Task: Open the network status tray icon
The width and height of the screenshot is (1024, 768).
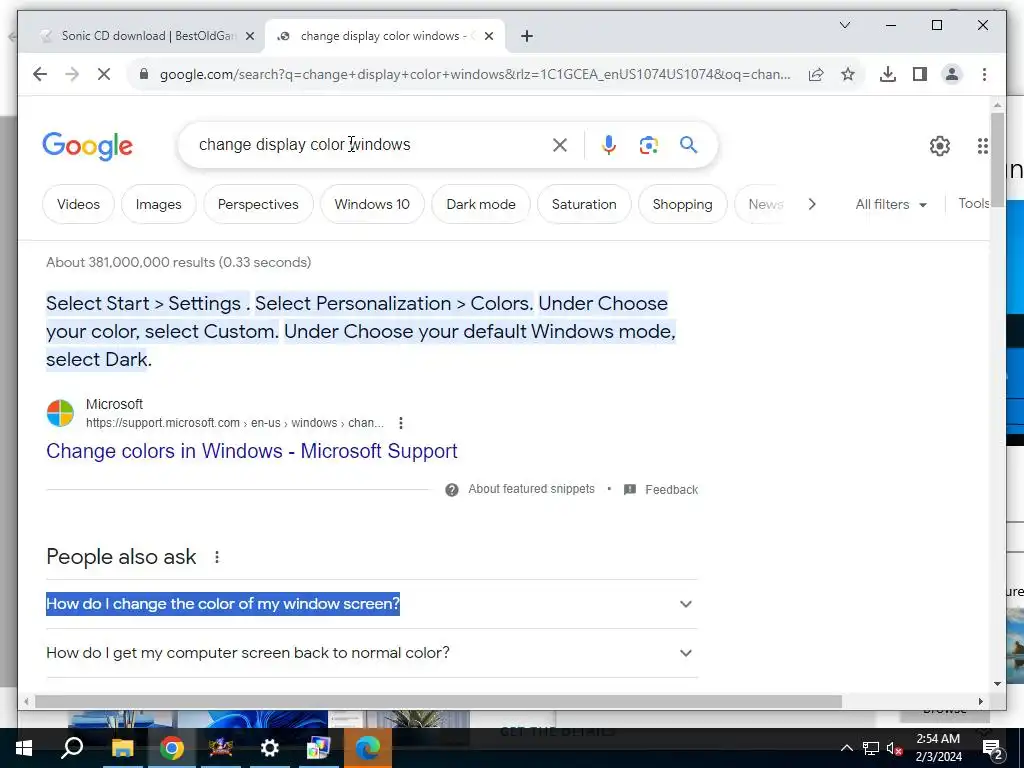Action: [871, 748]
